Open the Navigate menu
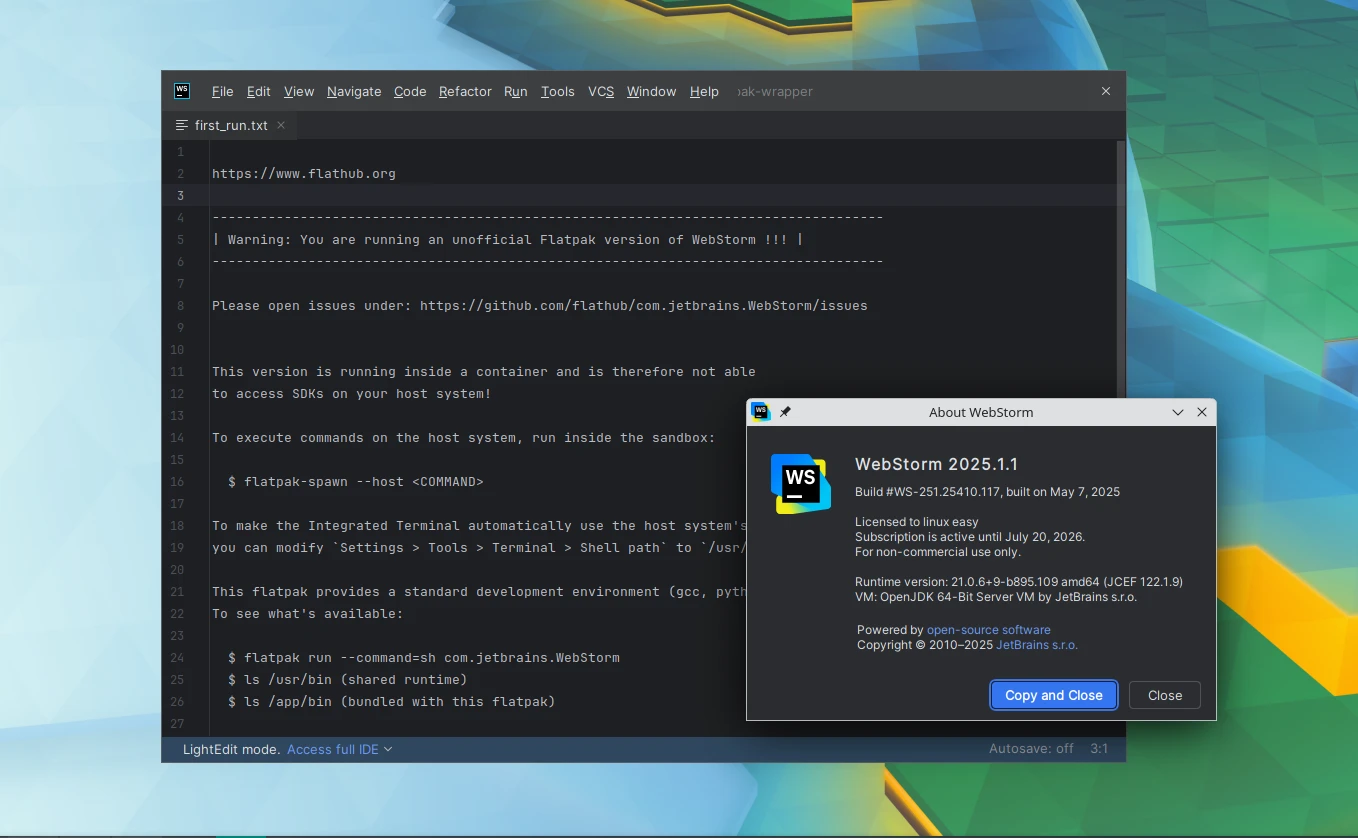The width and height of the screenshot is (1358, 838). pyautogui.click(x=354, y=91)
